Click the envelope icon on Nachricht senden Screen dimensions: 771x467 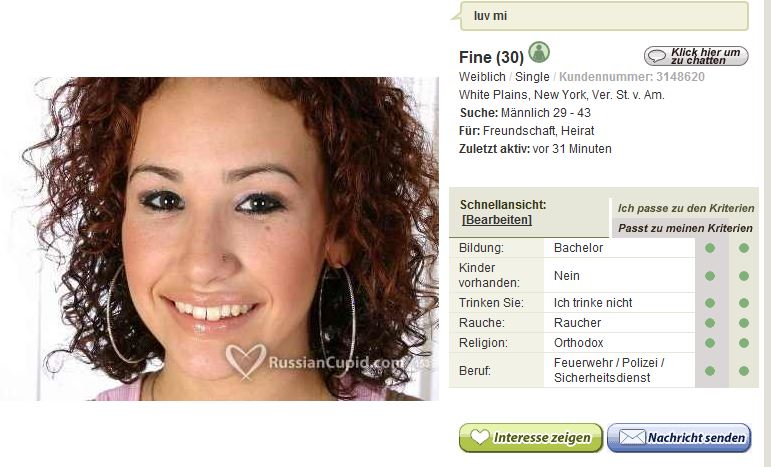631,437
